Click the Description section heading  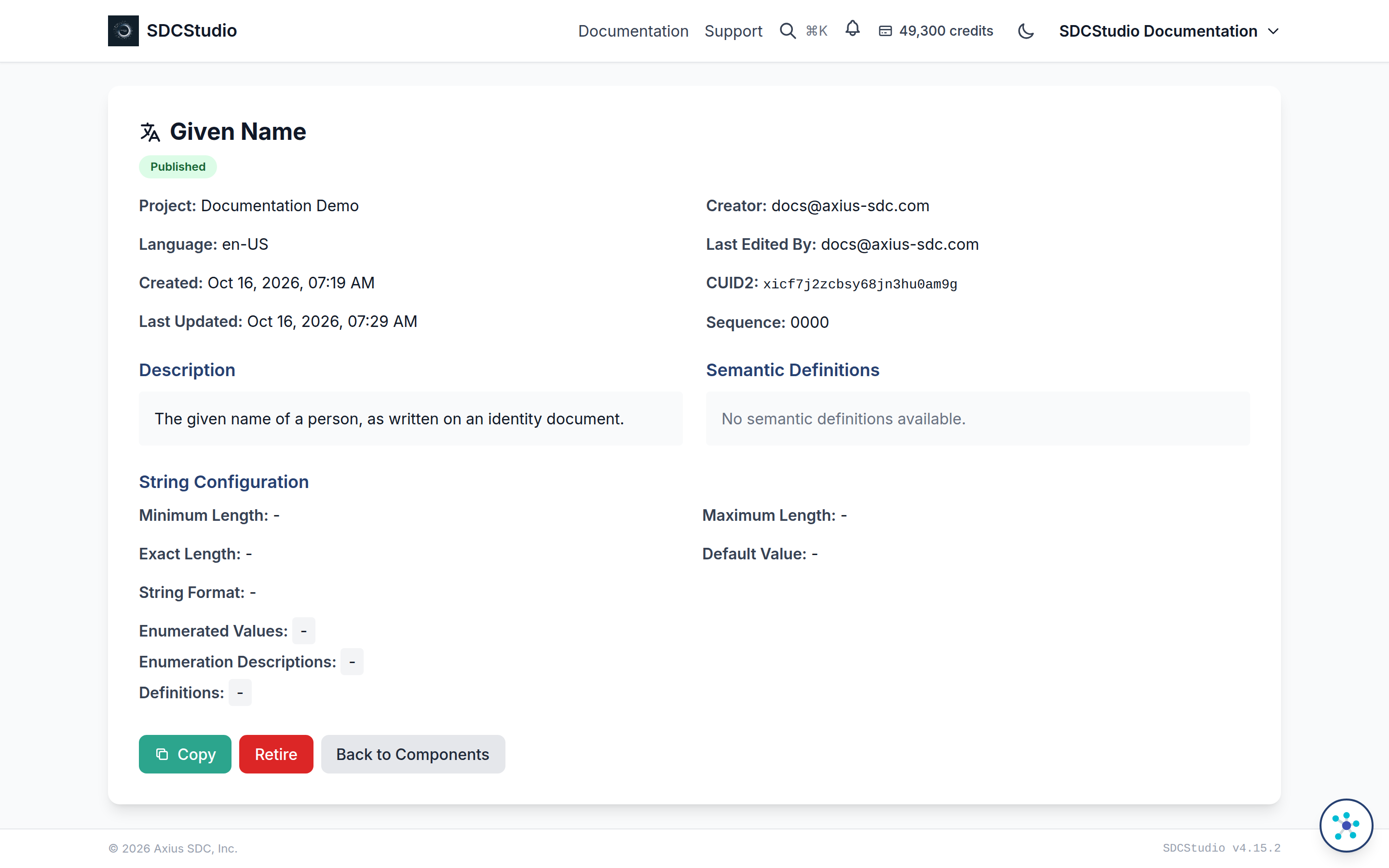pos(187,370)
